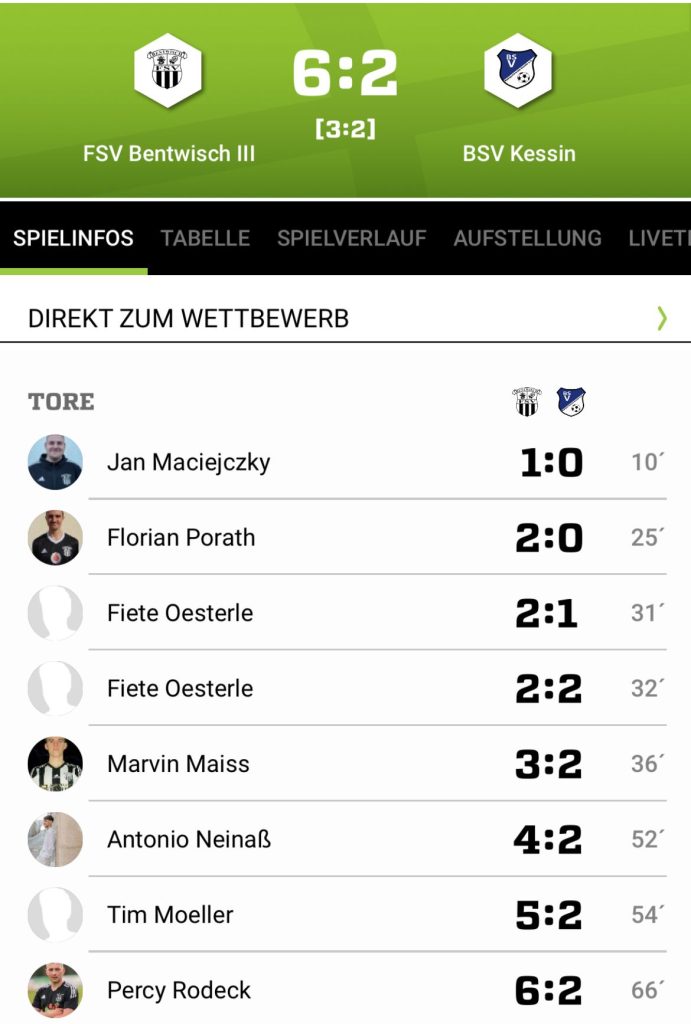Tap Tim Moeller's placeholder avatar
691x1024 pixels.
[x=55, y=915]
